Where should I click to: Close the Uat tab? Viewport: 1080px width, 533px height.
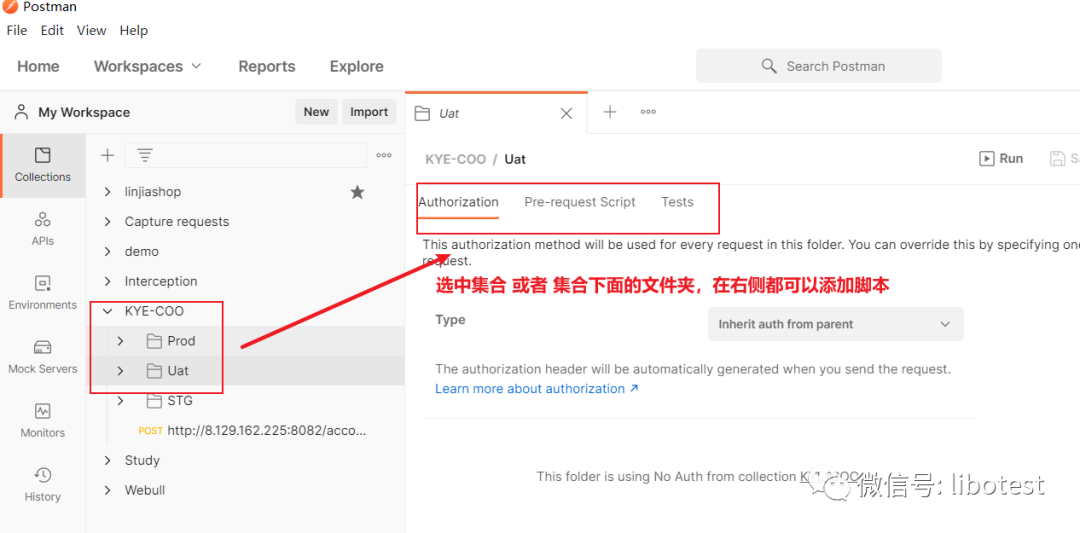pyautogui.click(x=566, y=114)
